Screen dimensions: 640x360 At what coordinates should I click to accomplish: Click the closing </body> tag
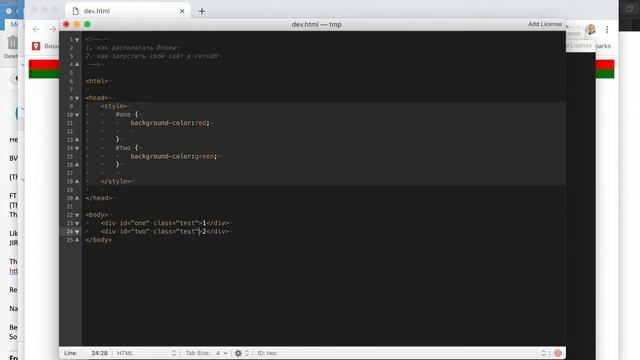99,240
